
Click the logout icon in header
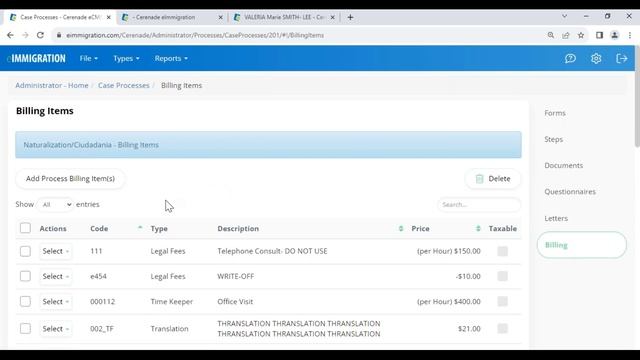click(x=621, y=58)
